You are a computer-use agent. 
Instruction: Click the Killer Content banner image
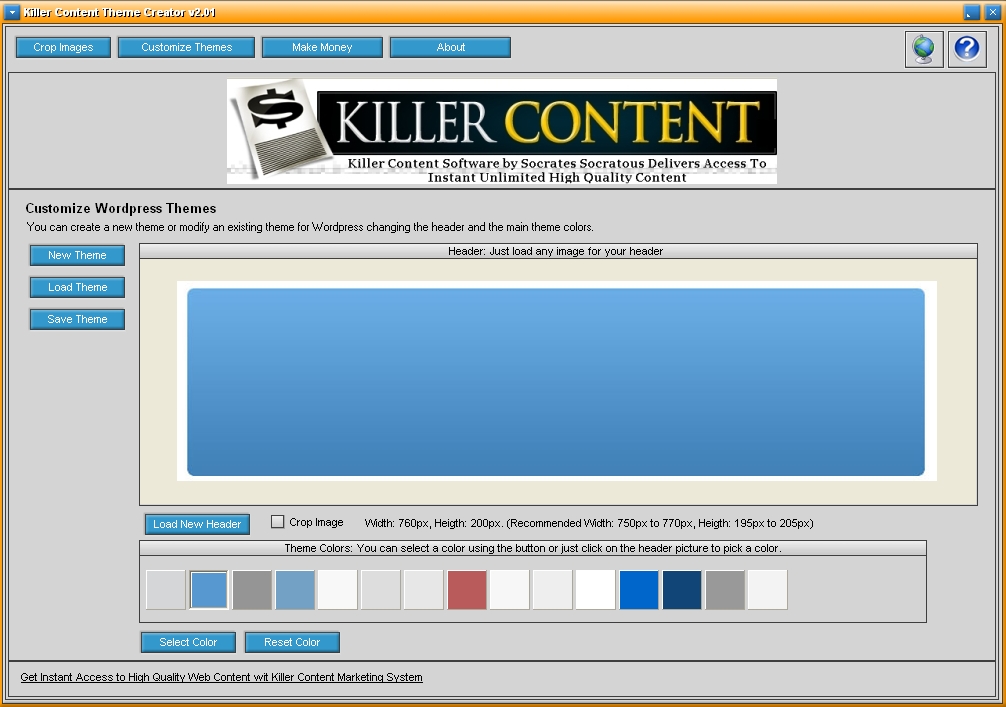click(x=502, y=132)
